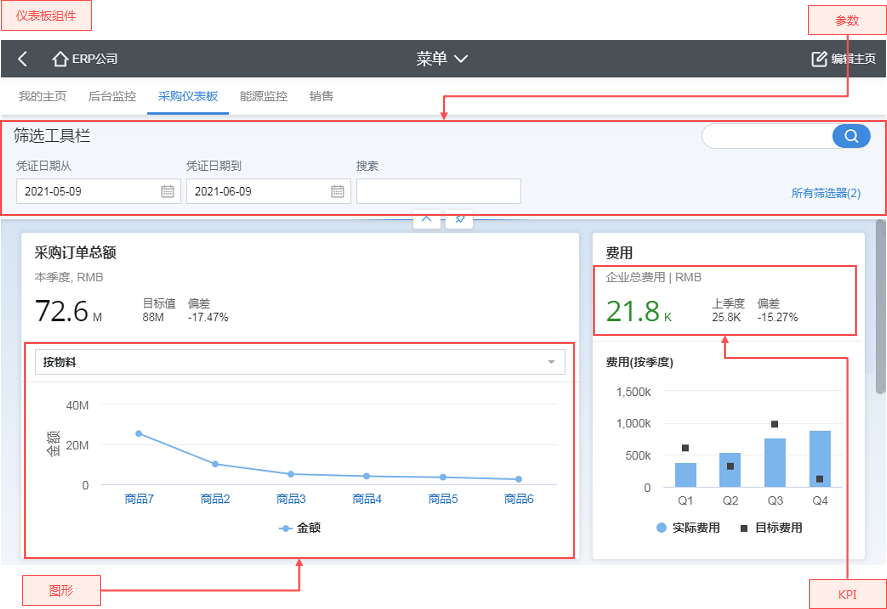Click the 搜索 input field
The image size is (887, 609).
tap(438, 191)
